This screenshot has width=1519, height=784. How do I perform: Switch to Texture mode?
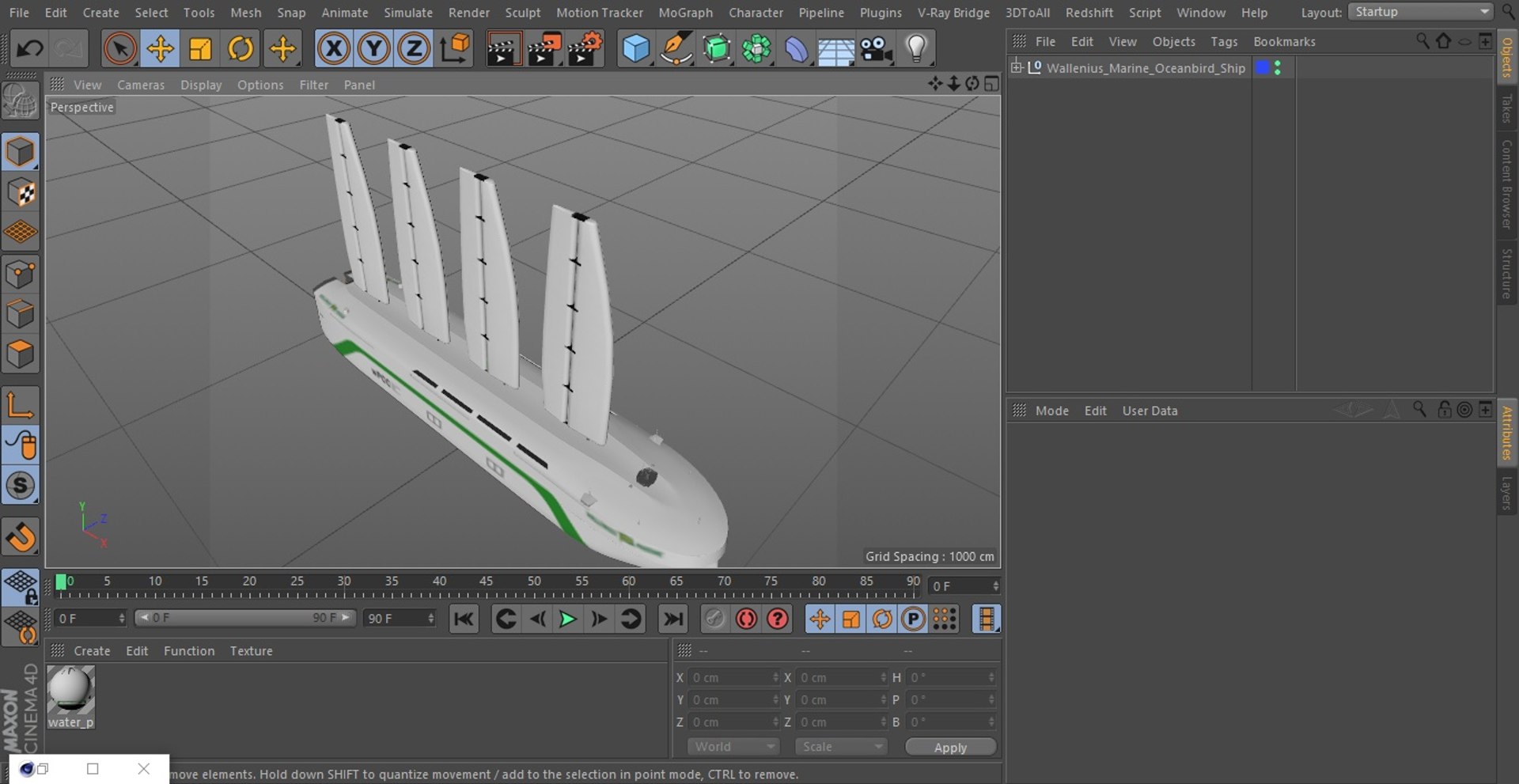[21, 193]
